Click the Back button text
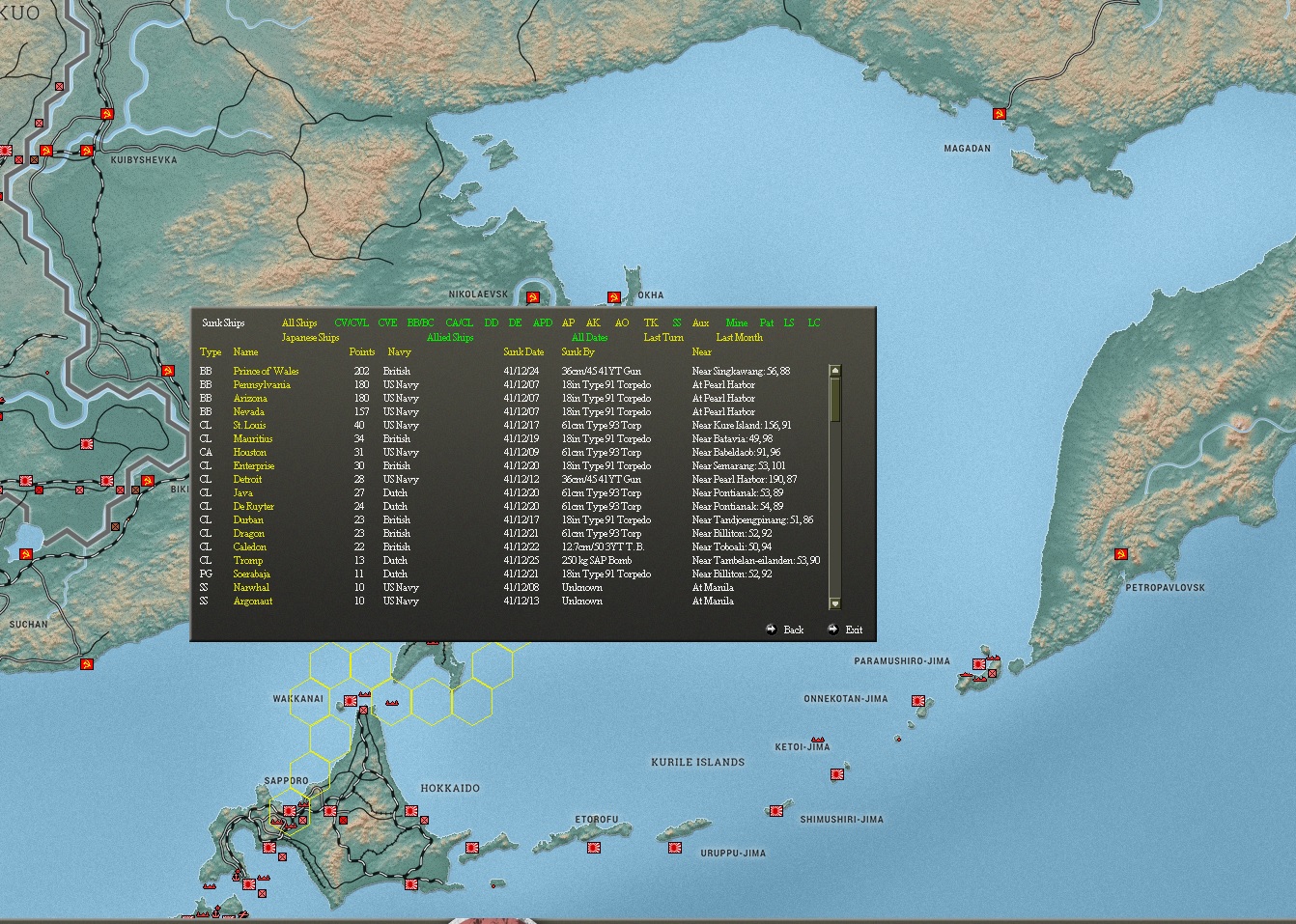The image size is (1296, 924). (793, 630)
